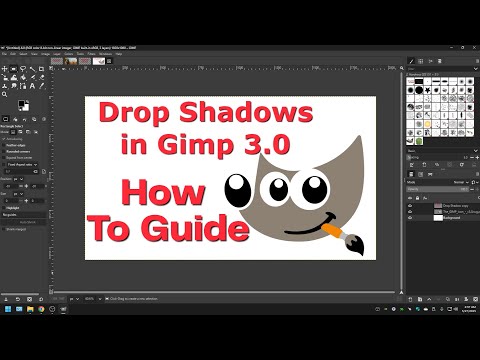Click the Save tool preset icon
480x360 pixels.
6,299
